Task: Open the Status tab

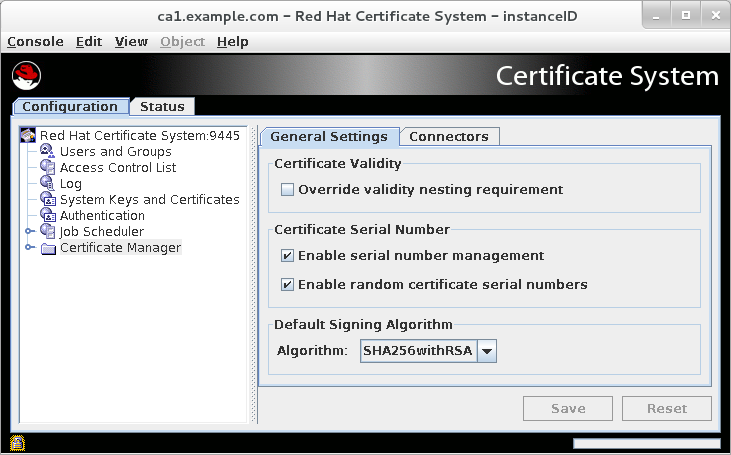Action: pyautogui.click(x=162, y=107)
